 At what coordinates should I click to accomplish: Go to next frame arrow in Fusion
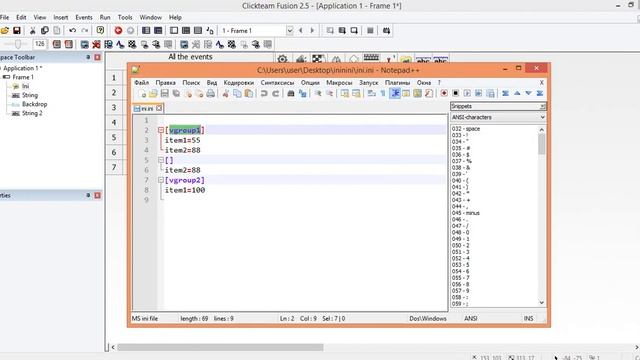click(312, 31)
